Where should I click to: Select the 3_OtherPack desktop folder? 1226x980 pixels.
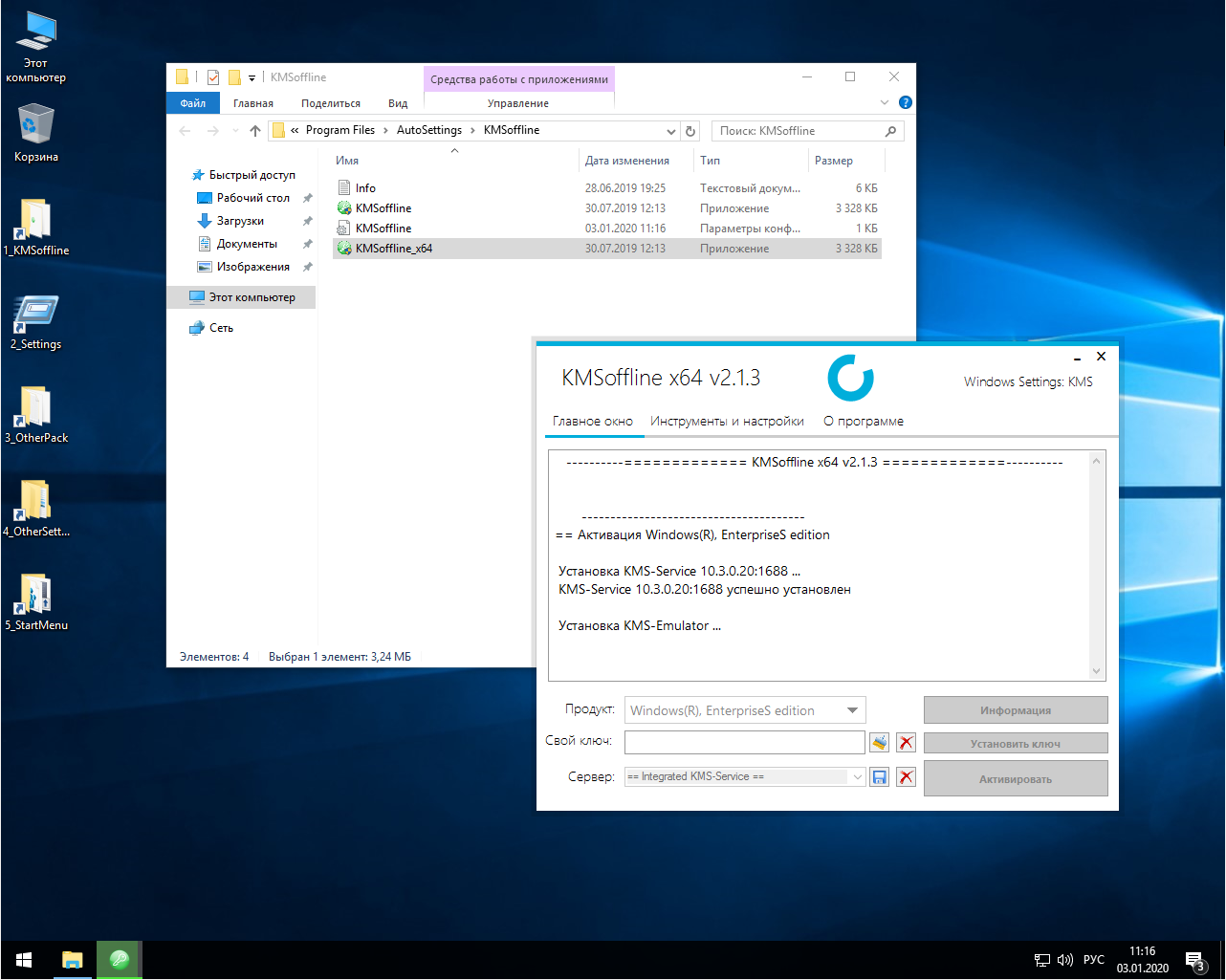[35, 414]
